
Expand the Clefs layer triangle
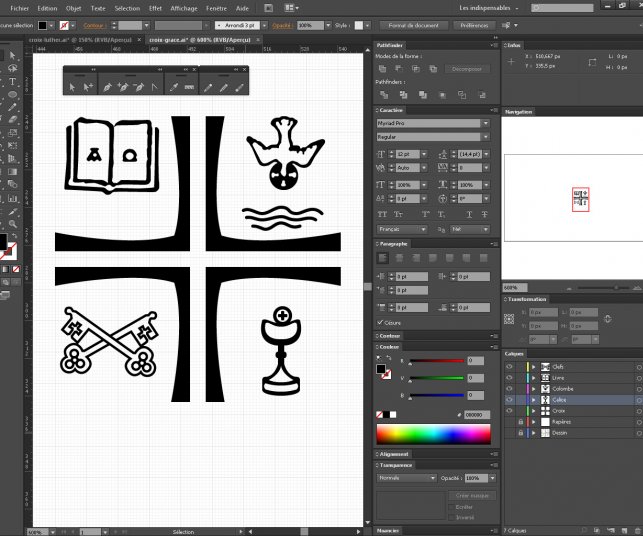(x=534, y=367)
